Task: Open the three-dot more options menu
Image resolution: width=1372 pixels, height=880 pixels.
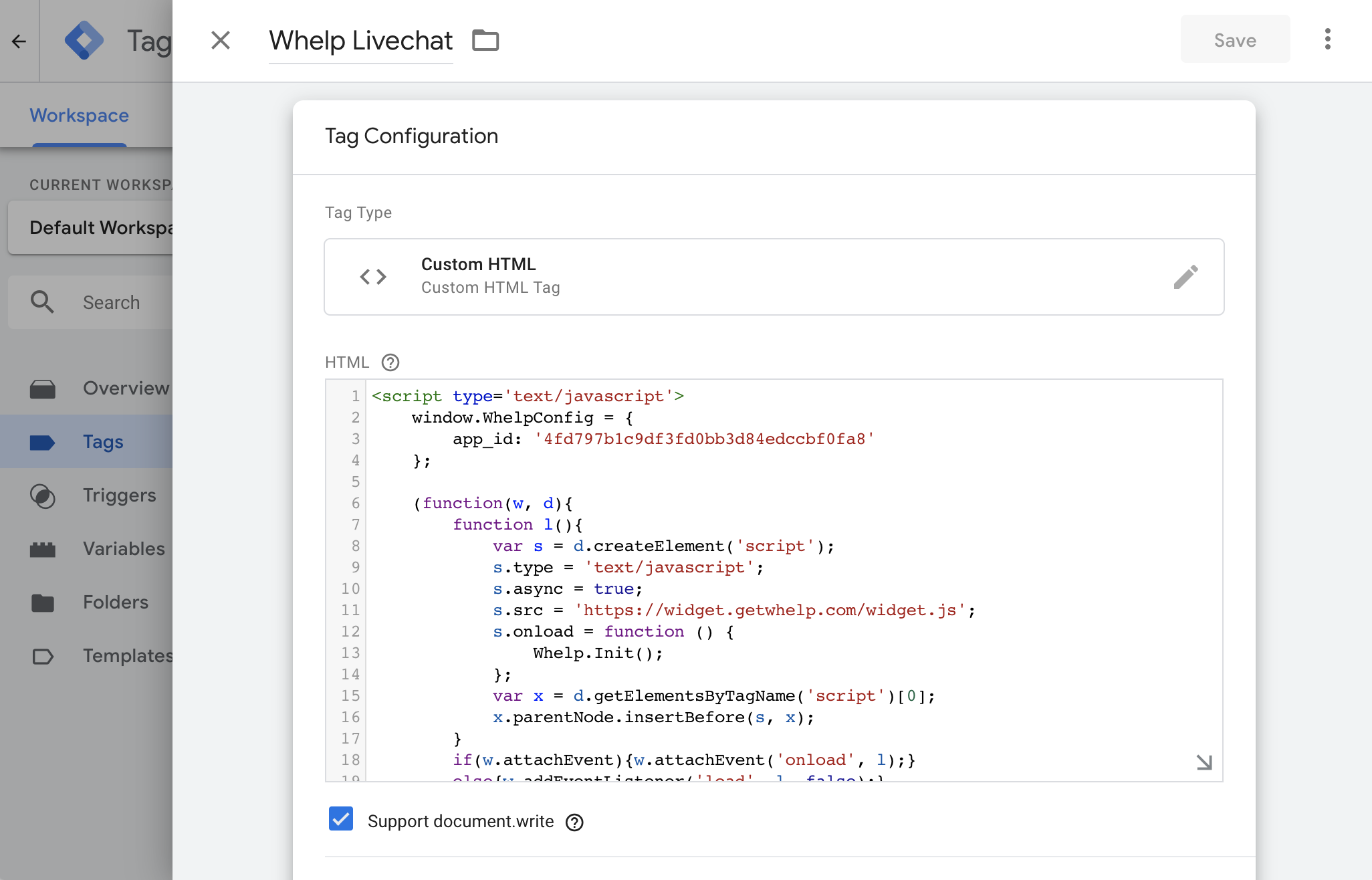Action: pyautogui.click(x=1328, y=39)
